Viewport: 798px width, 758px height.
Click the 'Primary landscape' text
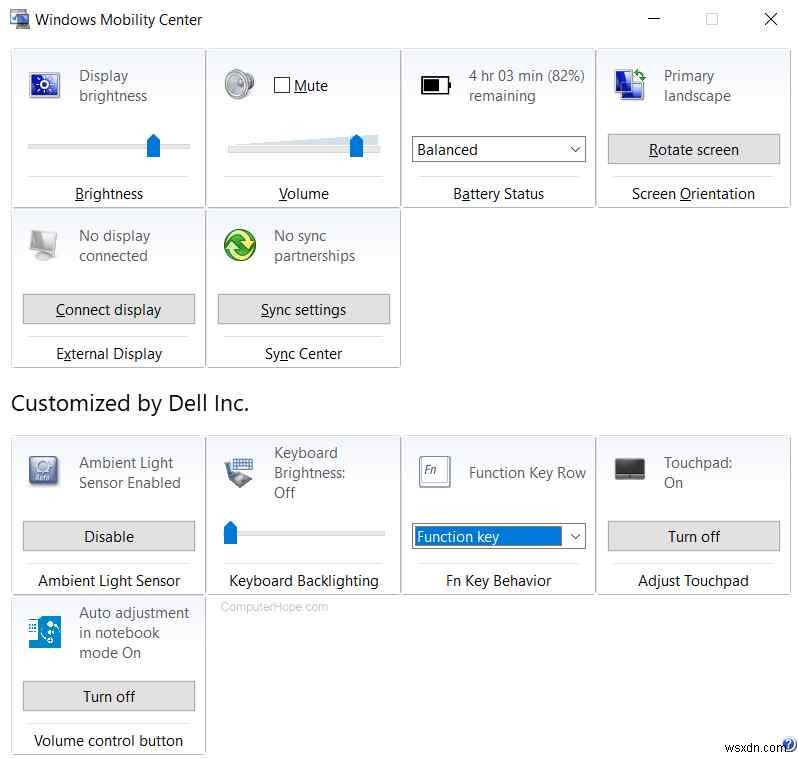pyautogui.click(x=697, y=86)
